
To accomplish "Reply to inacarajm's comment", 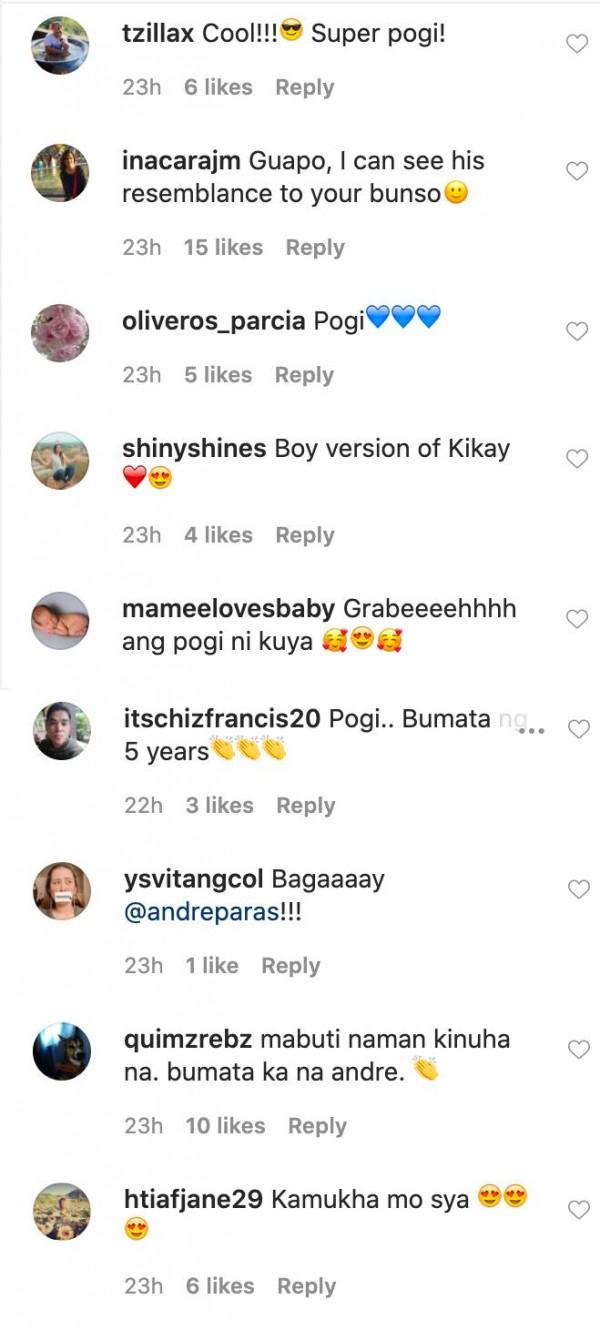I will (x=315, y=247).
